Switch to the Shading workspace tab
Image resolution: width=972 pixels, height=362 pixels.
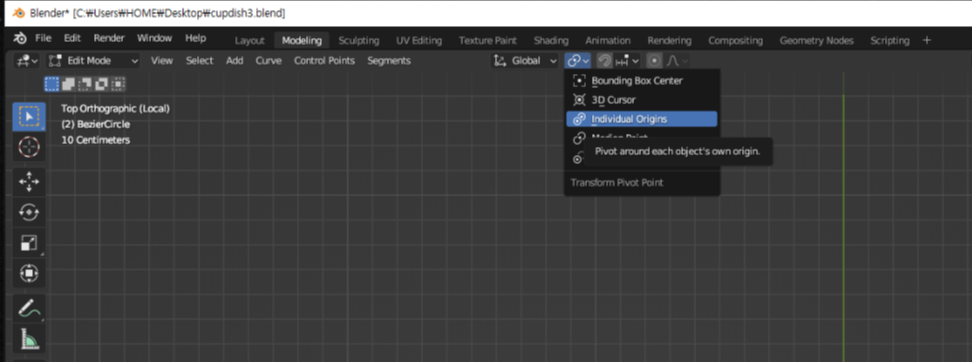(551, 41)
